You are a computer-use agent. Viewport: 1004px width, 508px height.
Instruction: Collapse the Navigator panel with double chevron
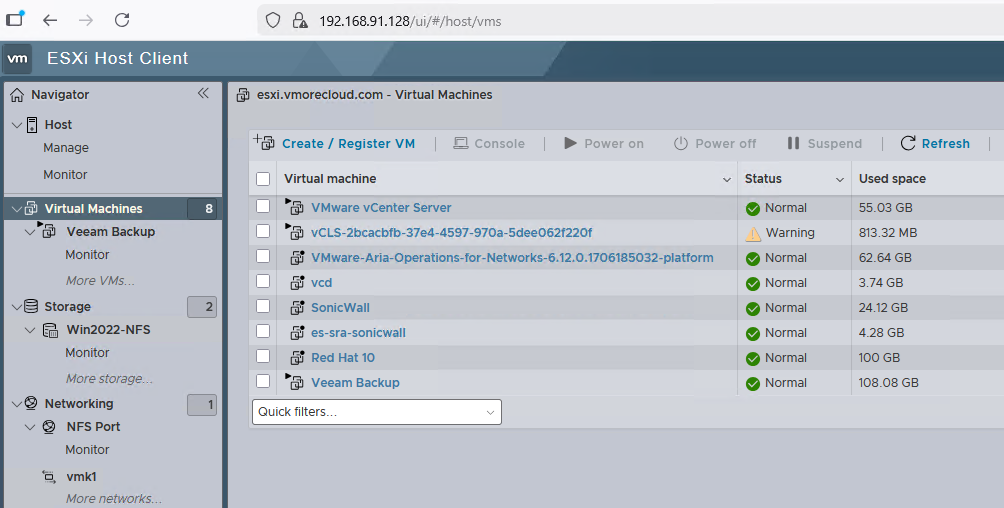(203, 94)
